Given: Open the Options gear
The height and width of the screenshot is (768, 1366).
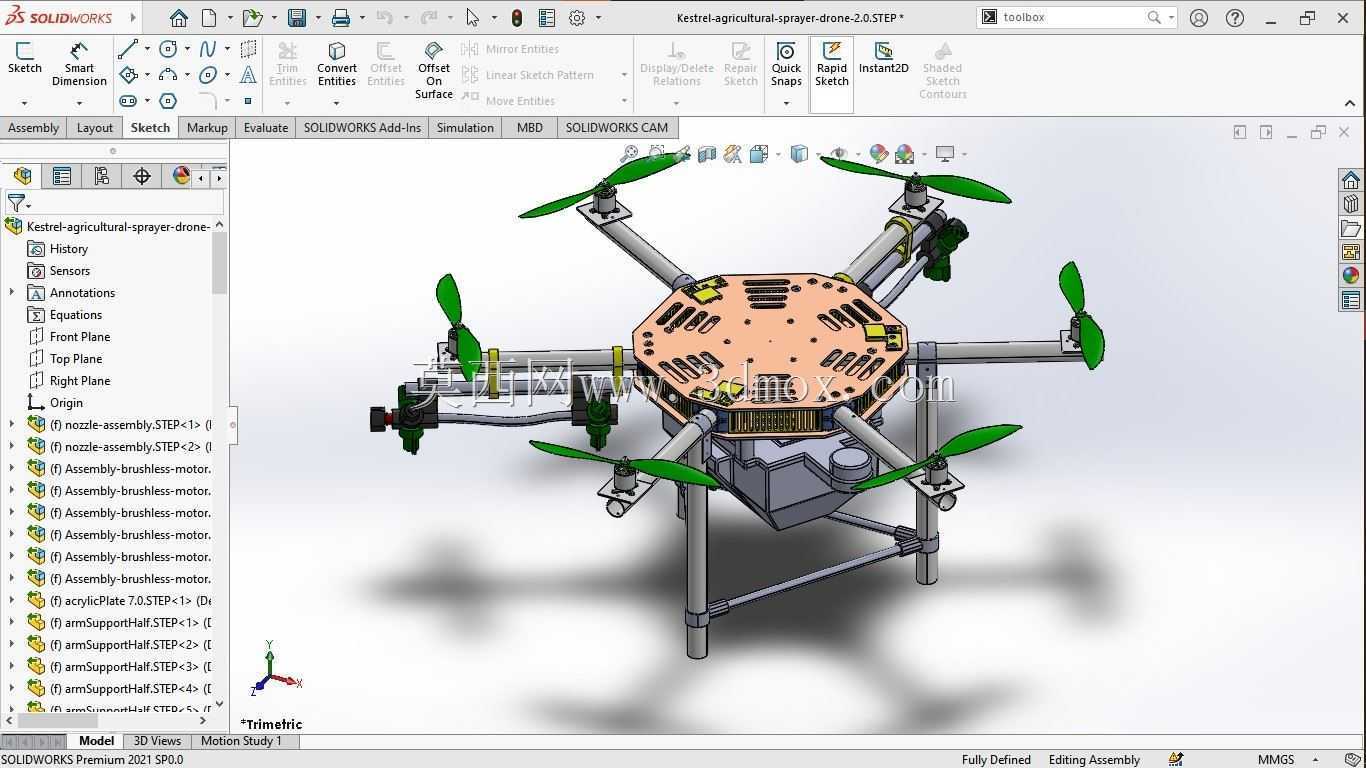Looking at the screenshot, I should pyautogui.click(x=577, y=18).
